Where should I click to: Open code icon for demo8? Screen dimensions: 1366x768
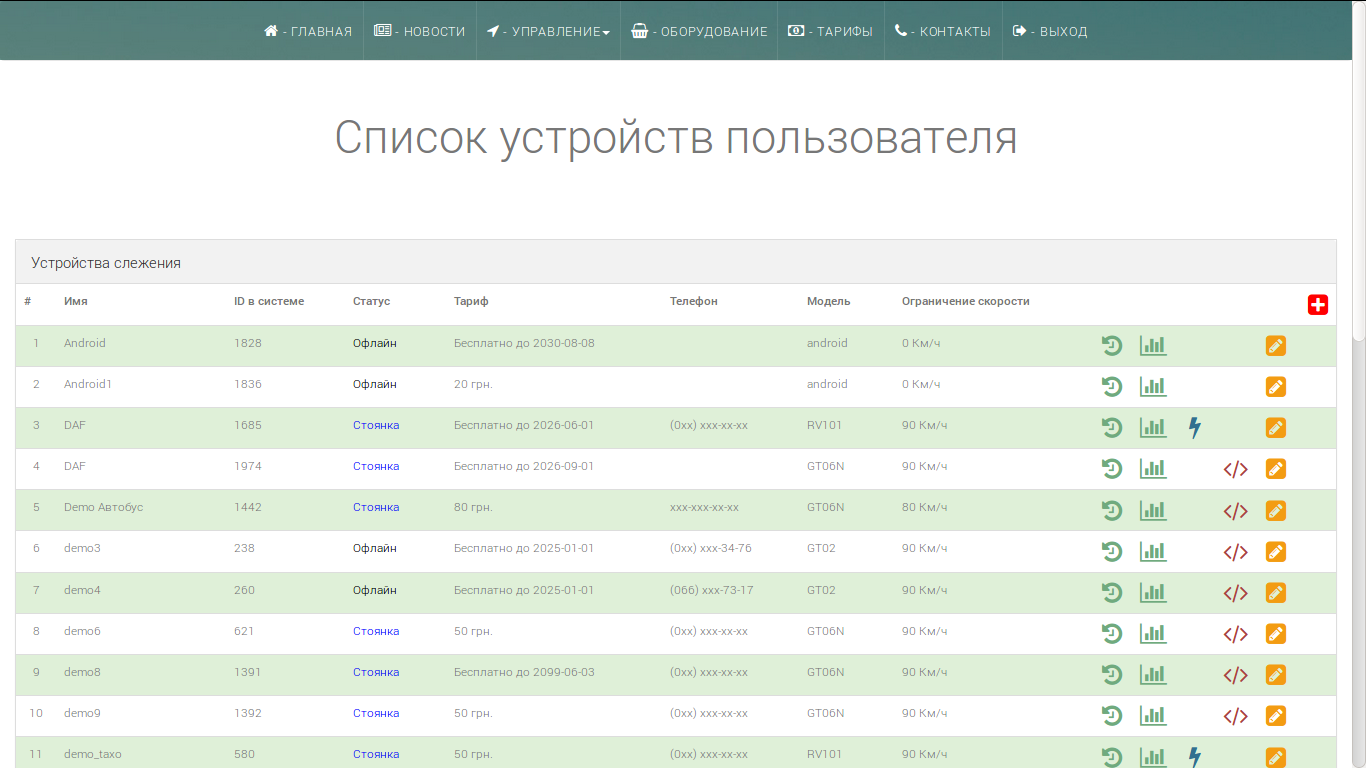pyautogui.click(x=1236, y=675)
